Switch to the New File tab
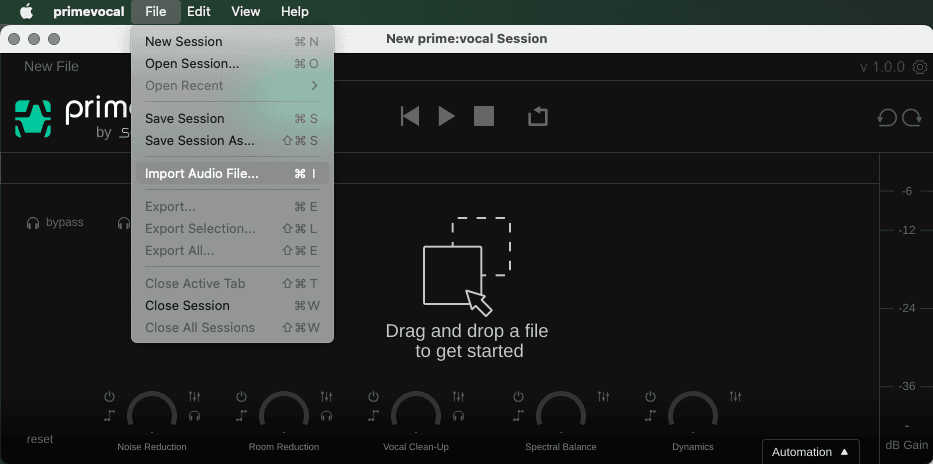Screen dimensions: 933x464 point(51,67)
